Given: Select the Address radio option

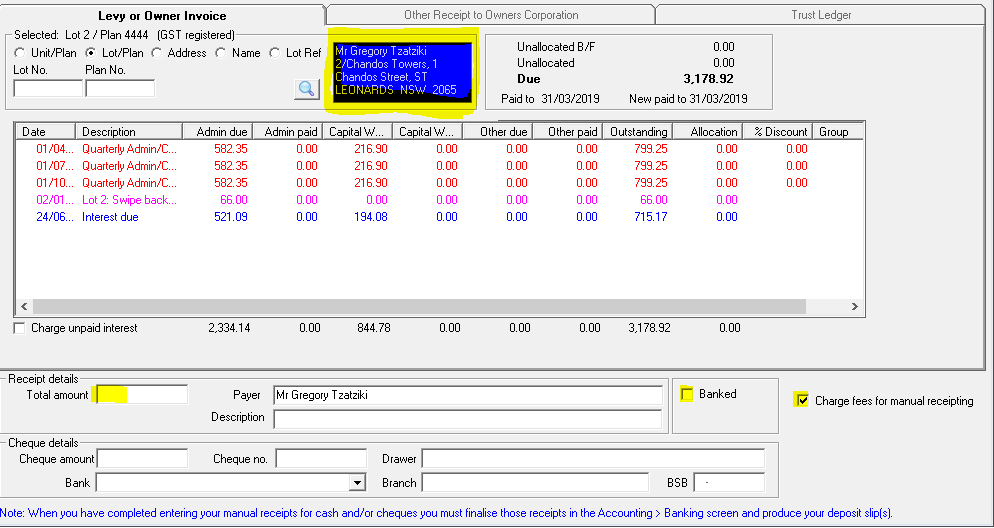Looking at the screenshot, I should [x=158, y=53].
